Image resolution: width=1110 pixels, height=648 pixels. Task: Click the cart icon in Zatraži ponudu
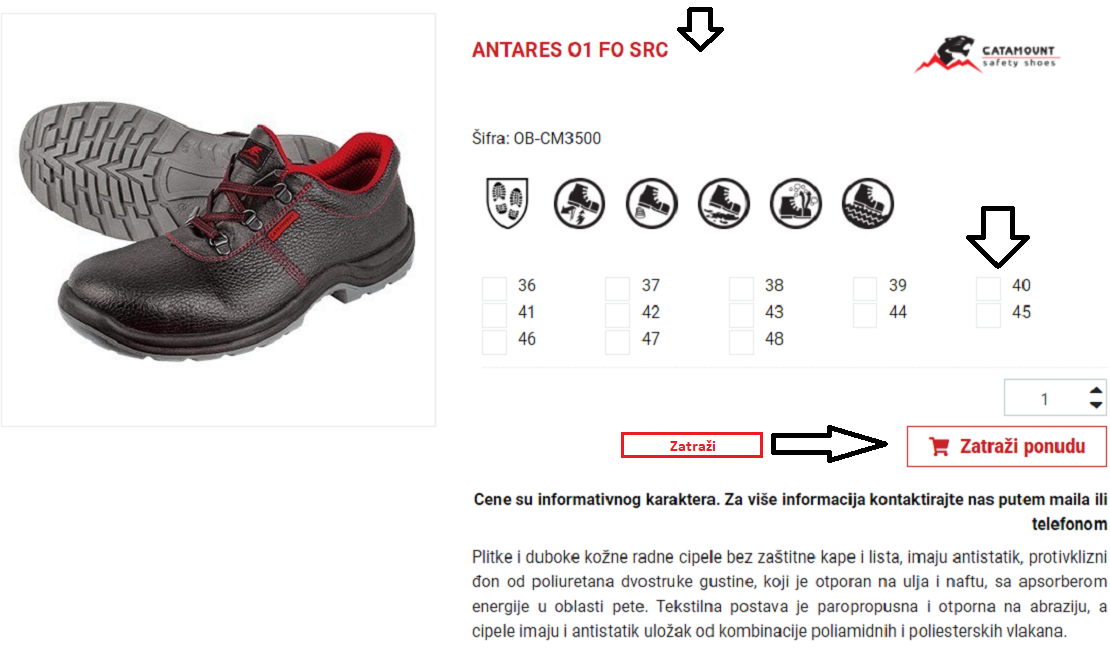pos(939,447)
